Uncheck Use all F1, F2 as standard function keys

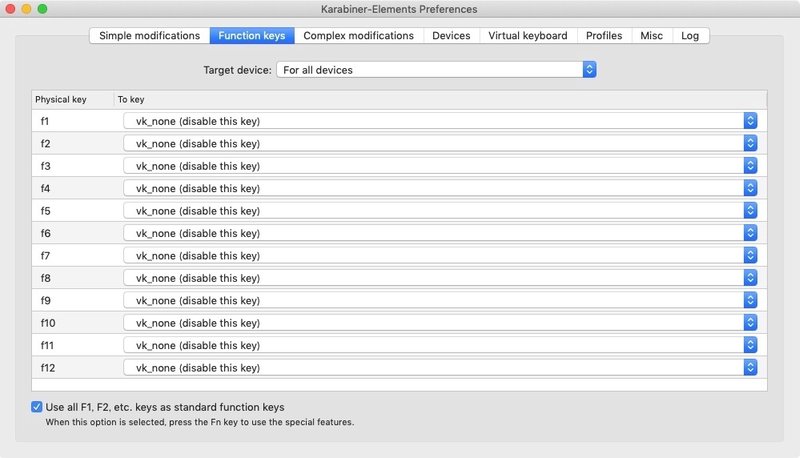[37, 407]
